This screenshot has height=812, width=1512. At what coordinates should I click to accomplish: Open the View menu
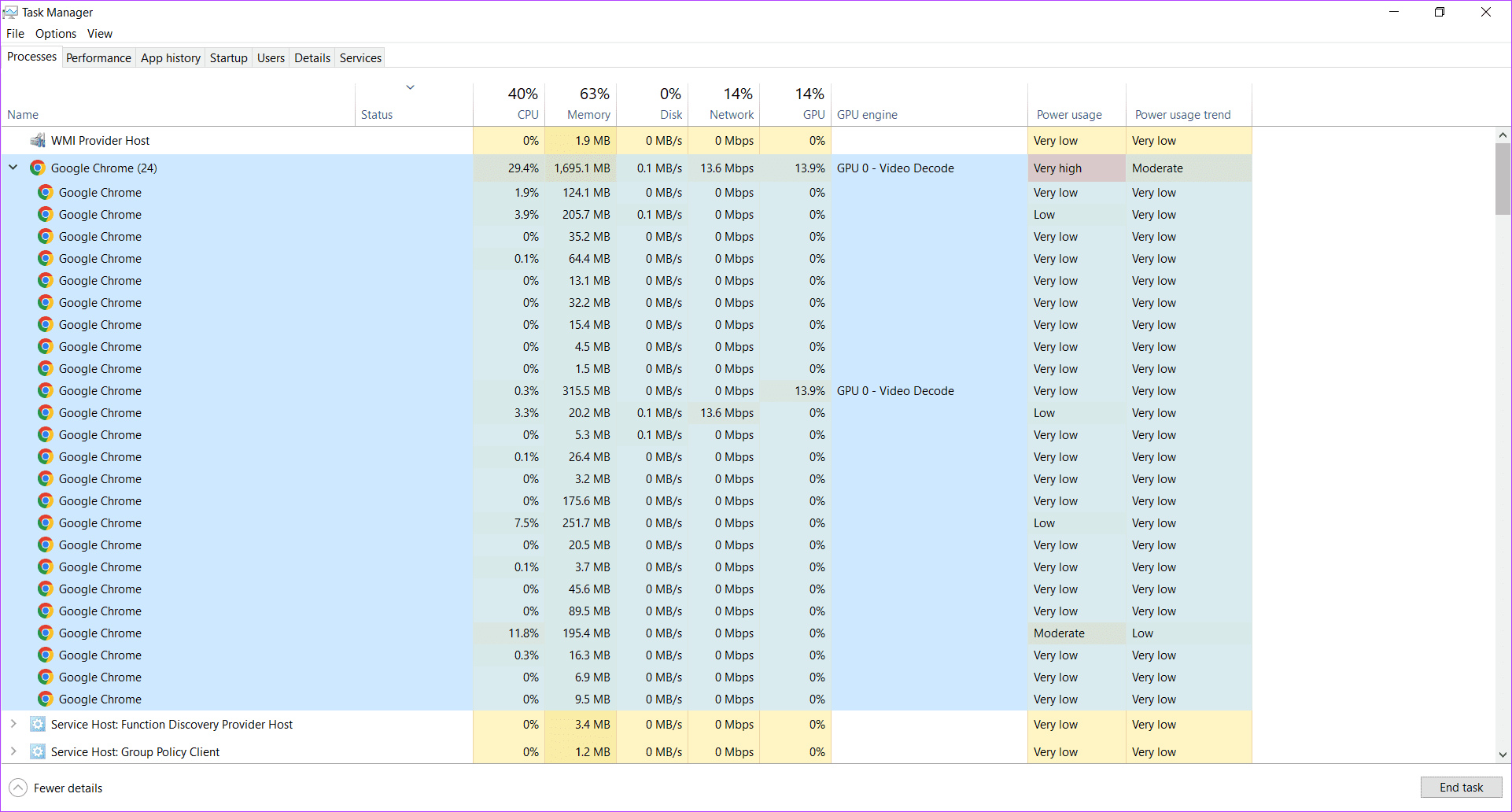pyautogui.click(x=100, y=34)
